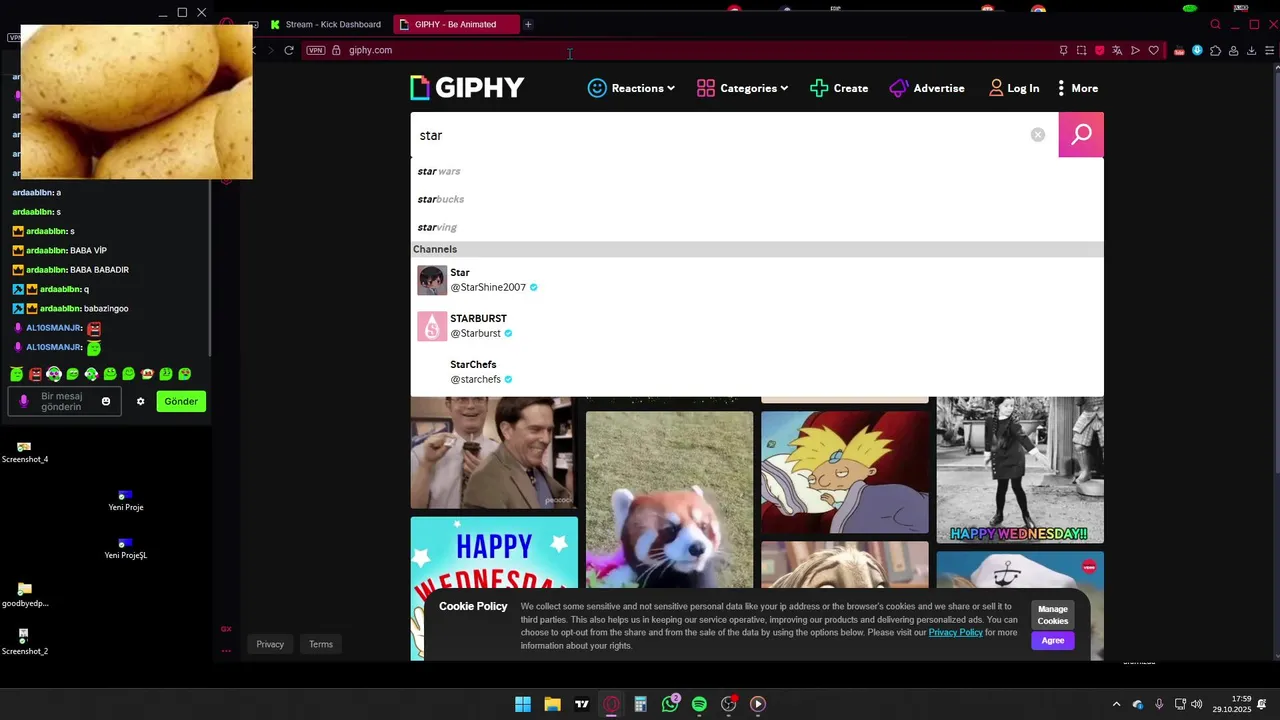
Task: Click the translate page icon
Action: point(1117,50)
